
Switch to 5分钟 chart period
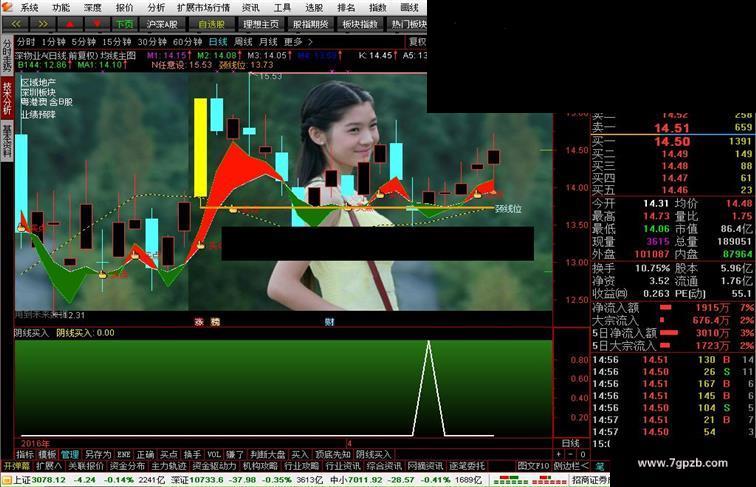click(83, 42)
